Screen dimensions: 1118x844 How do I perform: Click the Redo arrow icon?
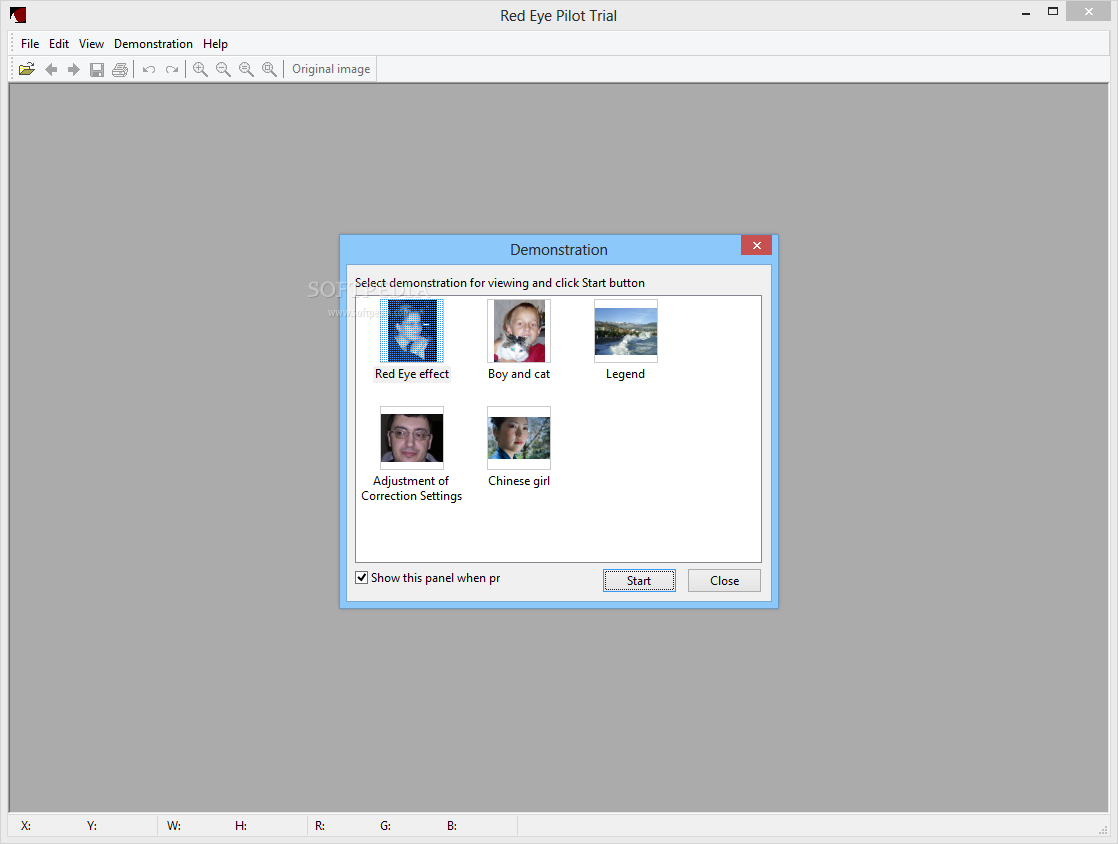click(172, 69)
